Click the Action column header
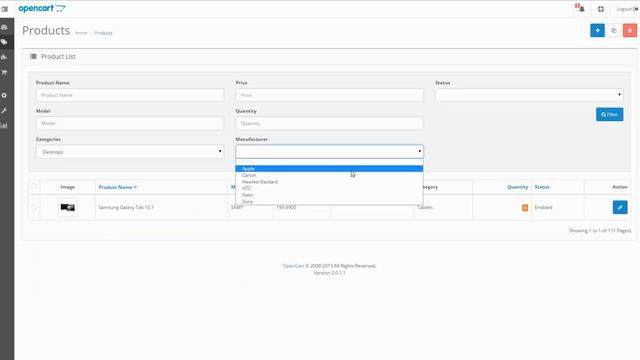 point(620,187)
